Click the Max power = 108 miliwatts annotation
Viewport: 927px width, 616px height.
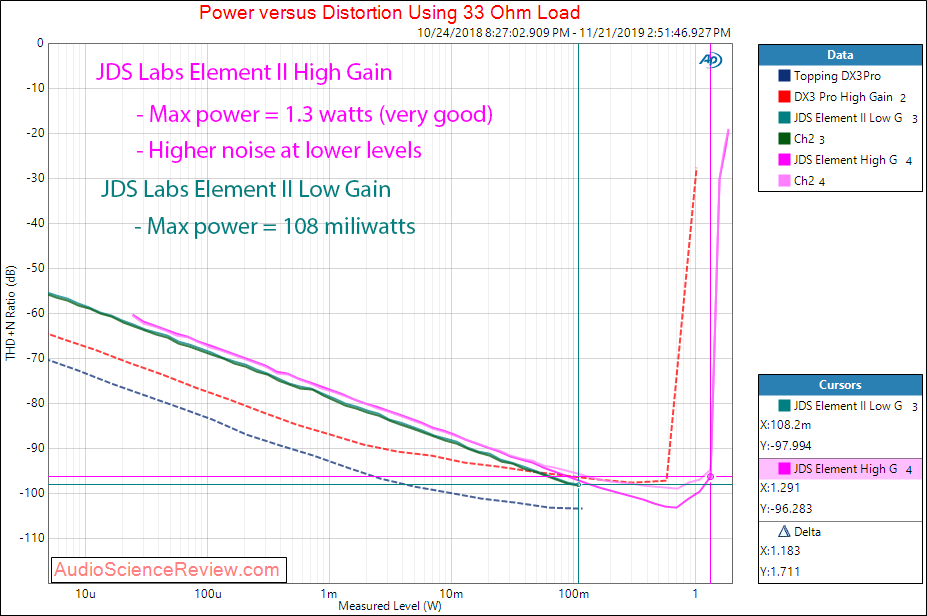[x=275, y=226]
